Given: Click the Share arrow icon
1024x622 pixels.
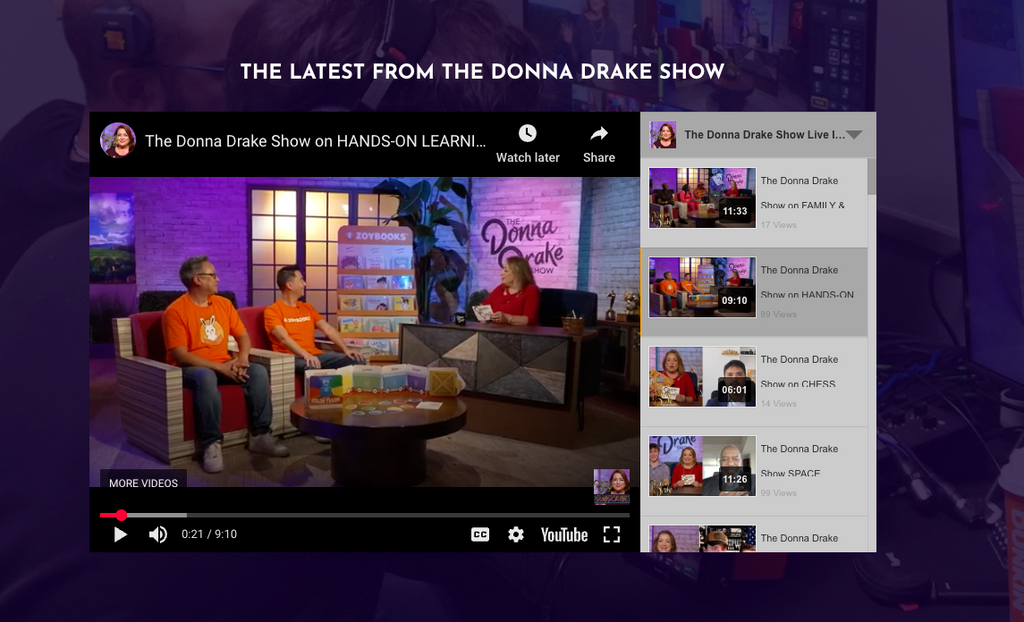Looking at the screenshot, I should tap(599, 133).
